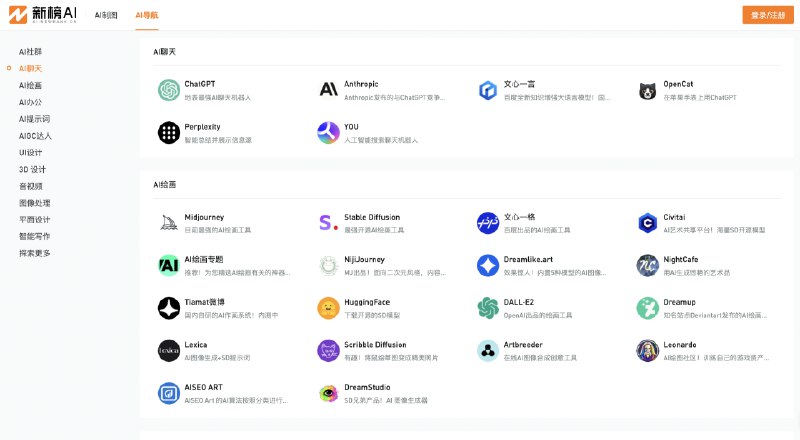The height and width of the screenshot is (440, 800).
Task: Click the DALL-E2 title link
Action: click(519, 302)
